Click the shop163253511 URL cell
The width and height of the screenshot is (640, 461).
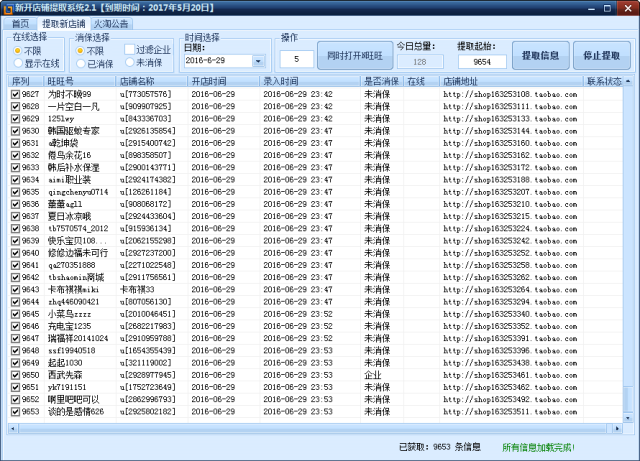510,412
